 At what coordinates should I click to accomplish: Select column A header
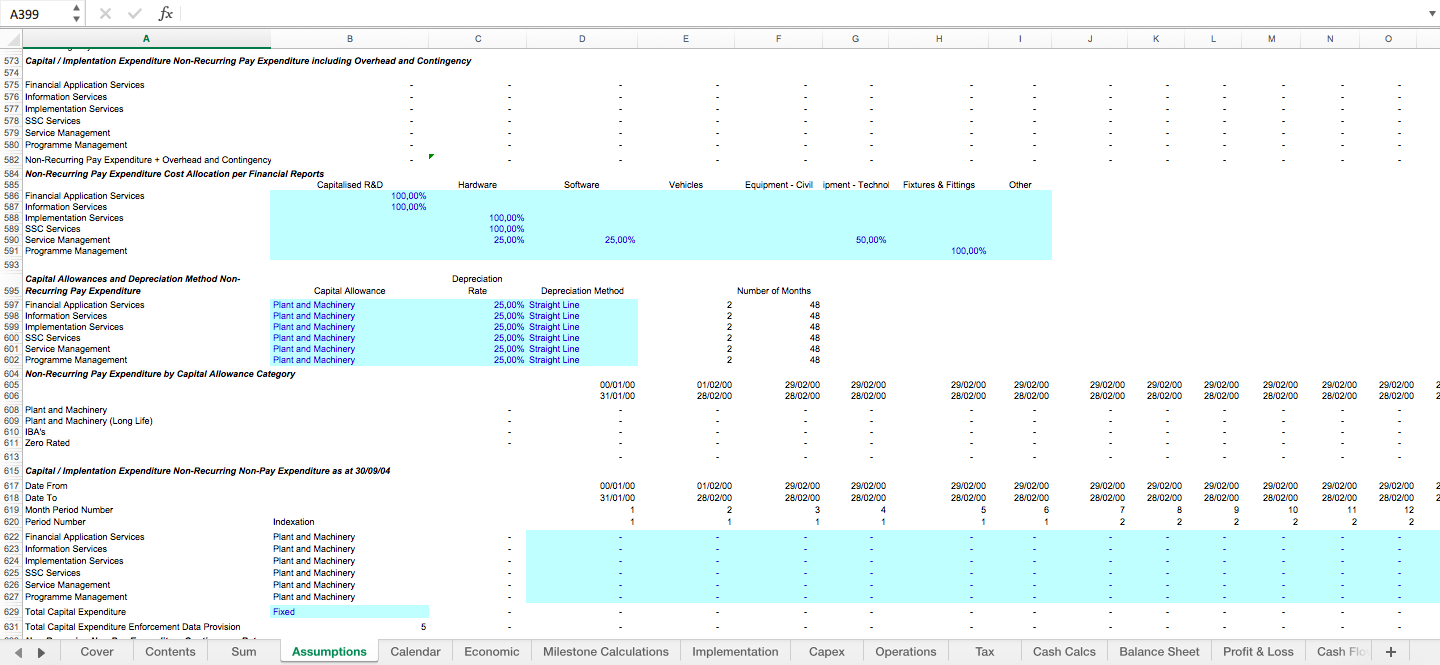(x=146, y=39)
